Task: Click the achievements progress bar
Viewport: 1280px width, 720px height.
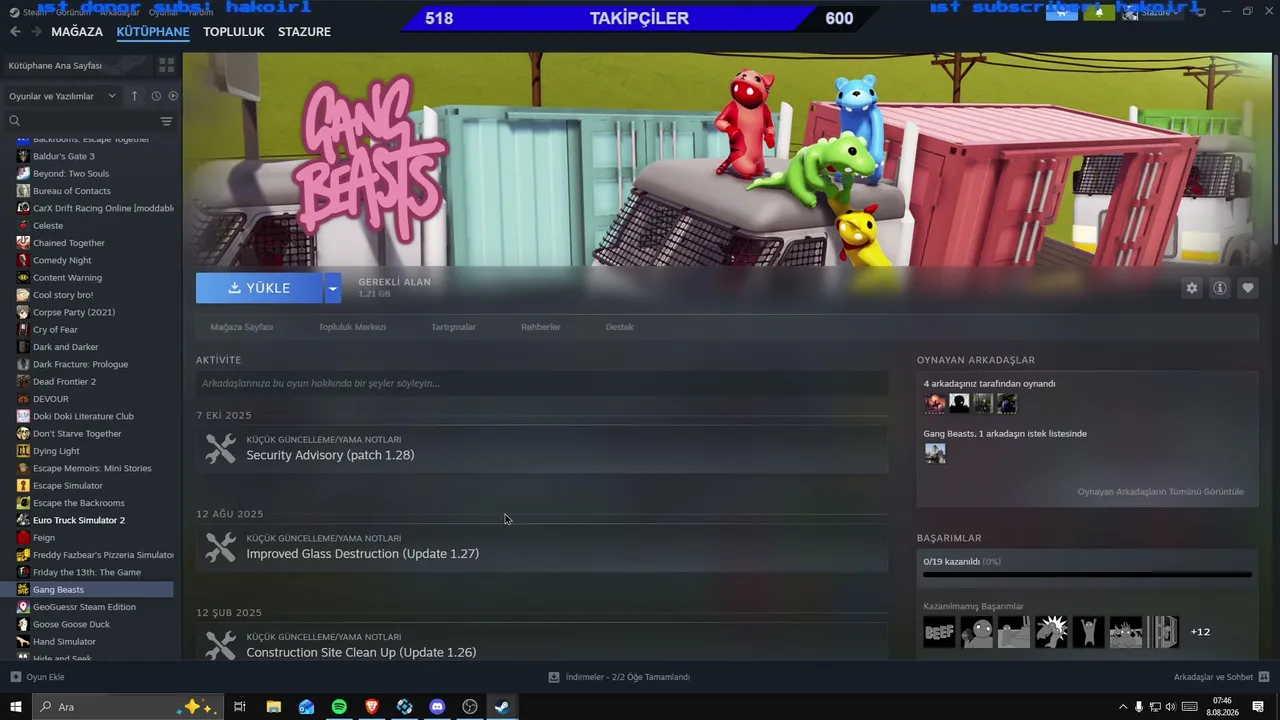Action: (x=1087, y=574)
